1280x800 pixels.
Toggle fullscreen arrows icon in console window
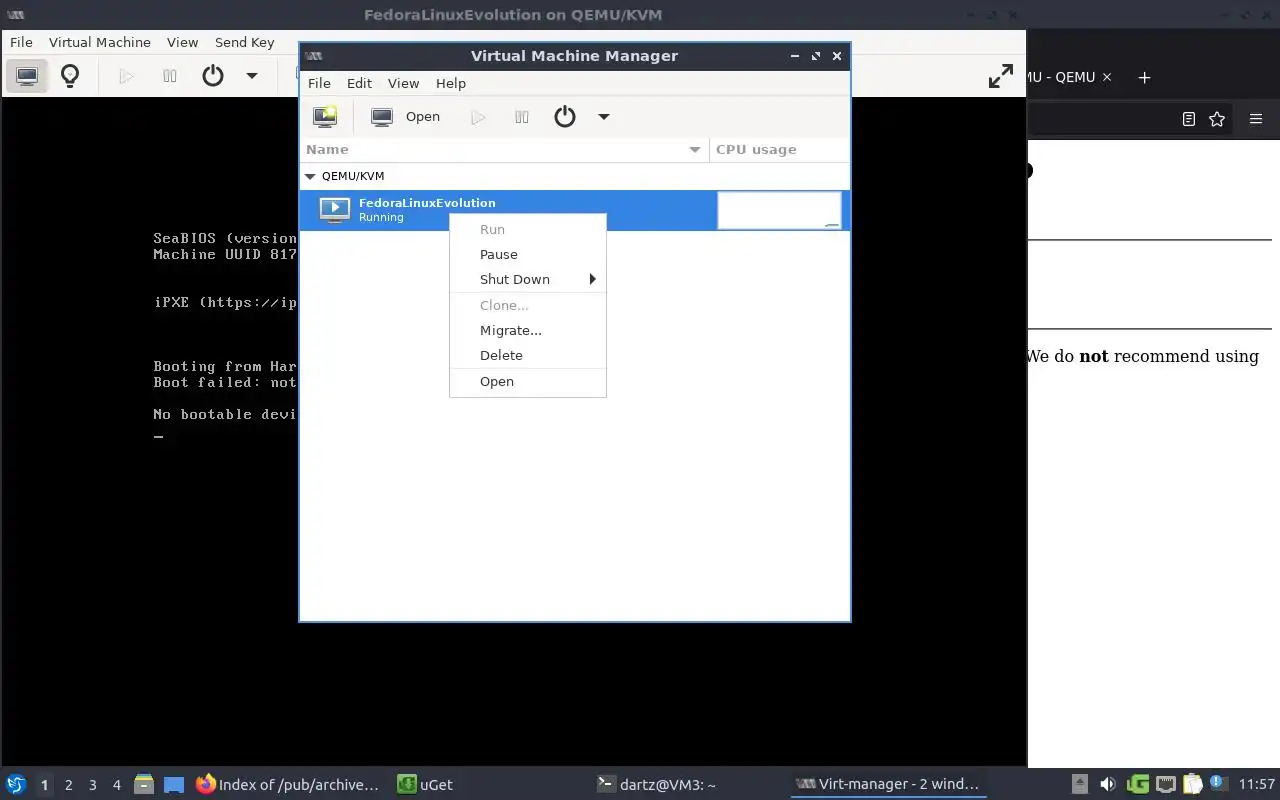coord(1001,76)
